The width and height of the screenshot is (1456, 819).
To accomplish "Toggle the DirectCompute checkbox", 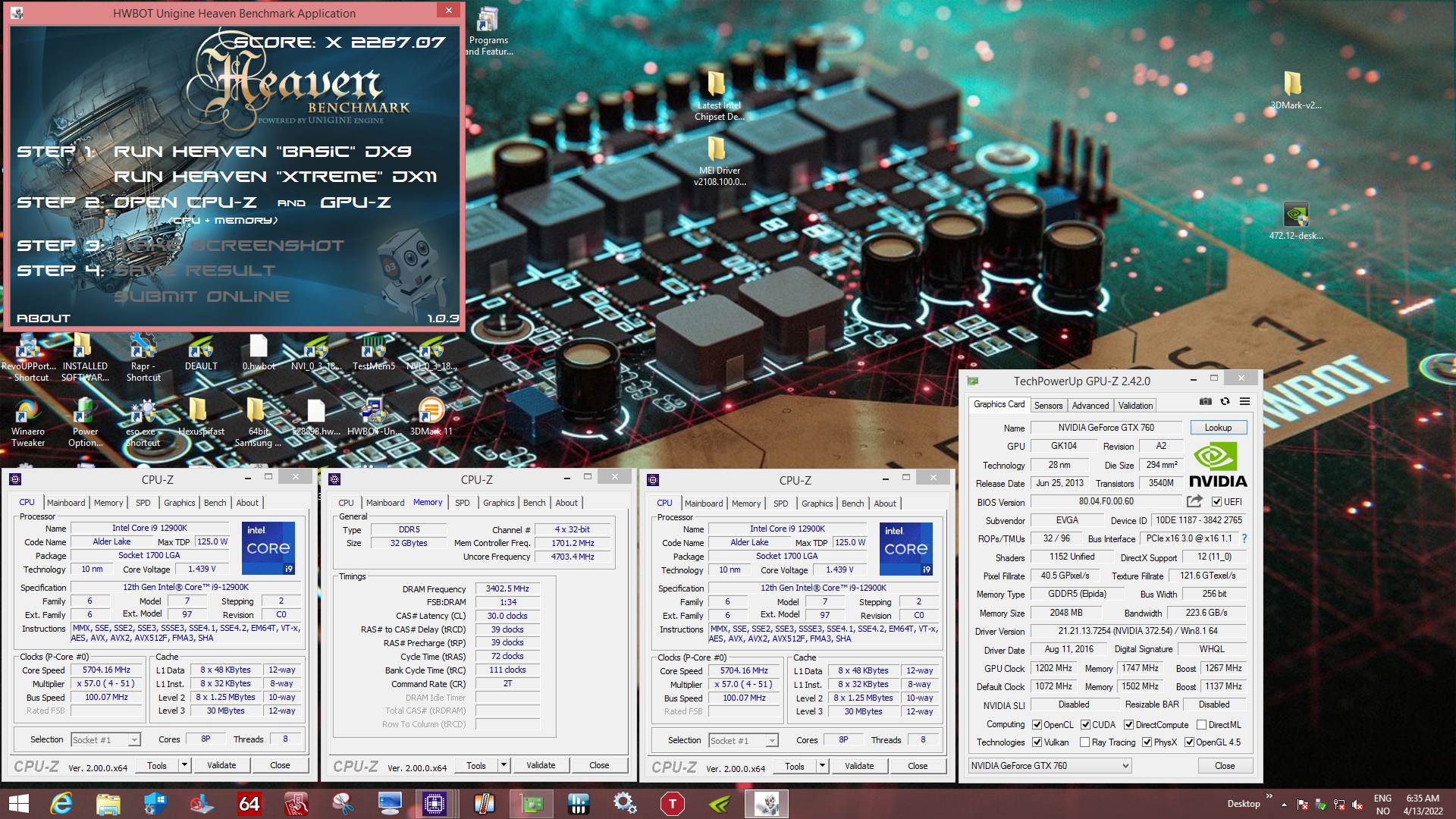I will [x=1128, y=725].
